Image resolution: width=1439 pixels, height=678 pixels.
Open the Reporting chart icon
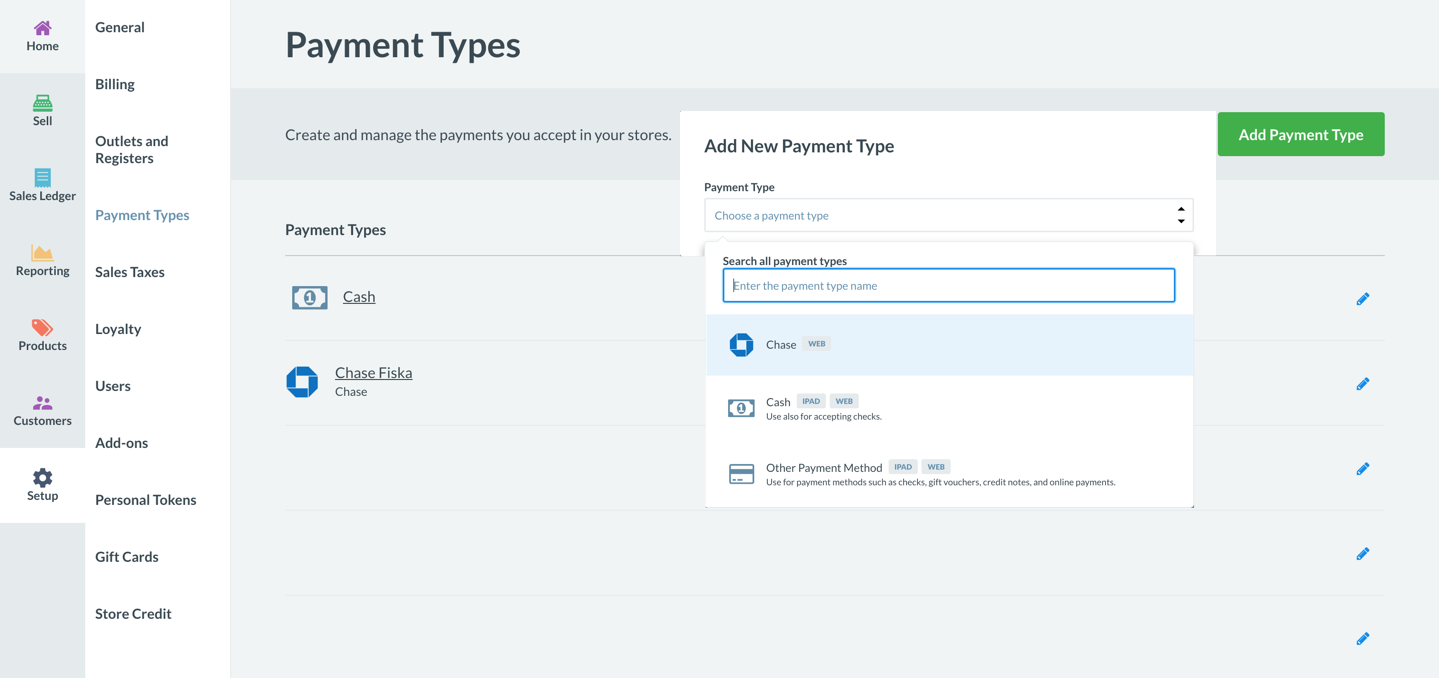(42, 253)
